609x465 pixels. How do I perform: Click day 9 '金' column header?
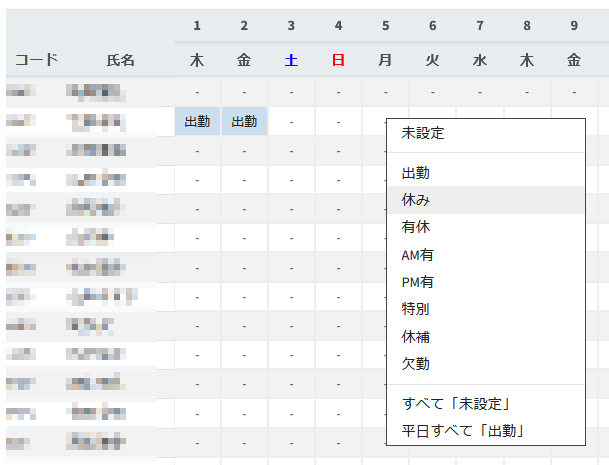click(574, 60)
